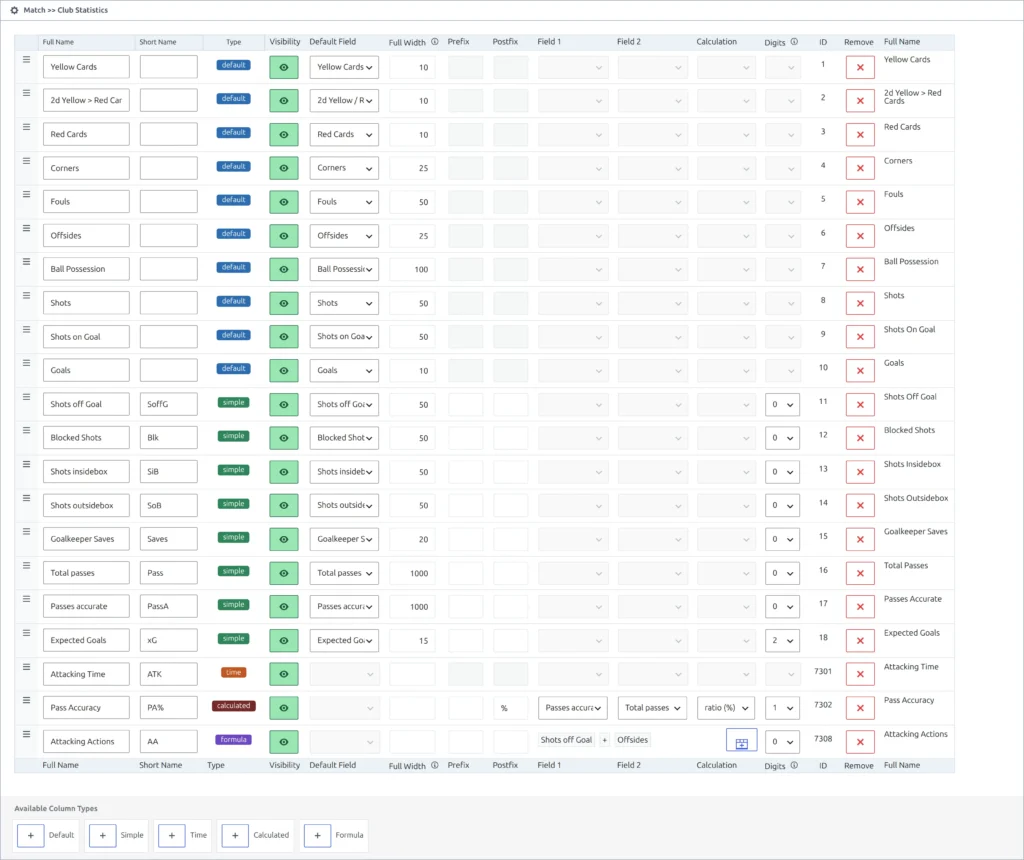Toggle visibility of Corners

[x=283, y=168]
